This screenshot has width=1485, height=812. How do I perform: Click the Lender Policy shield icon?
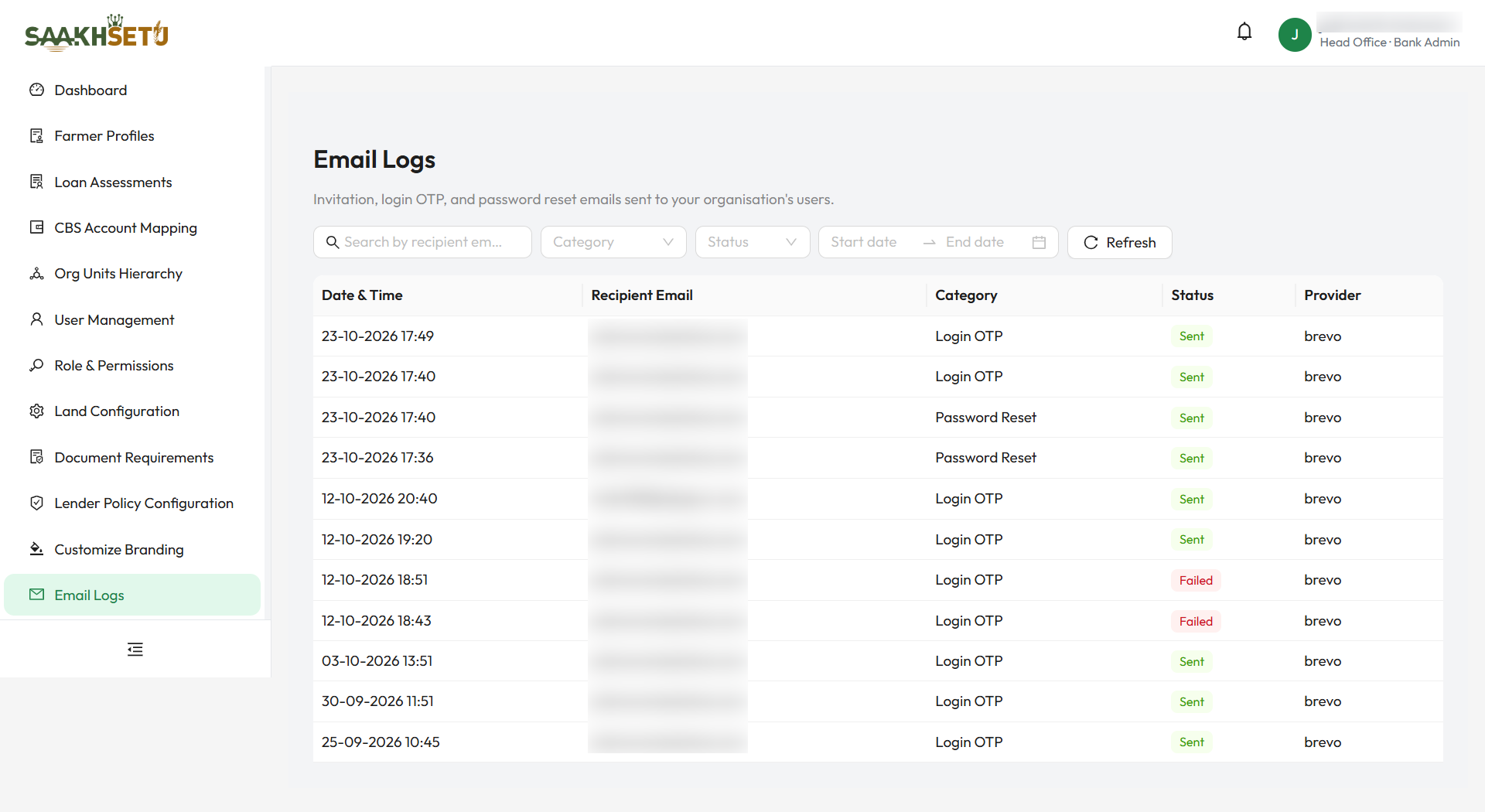tap(36, 503)
